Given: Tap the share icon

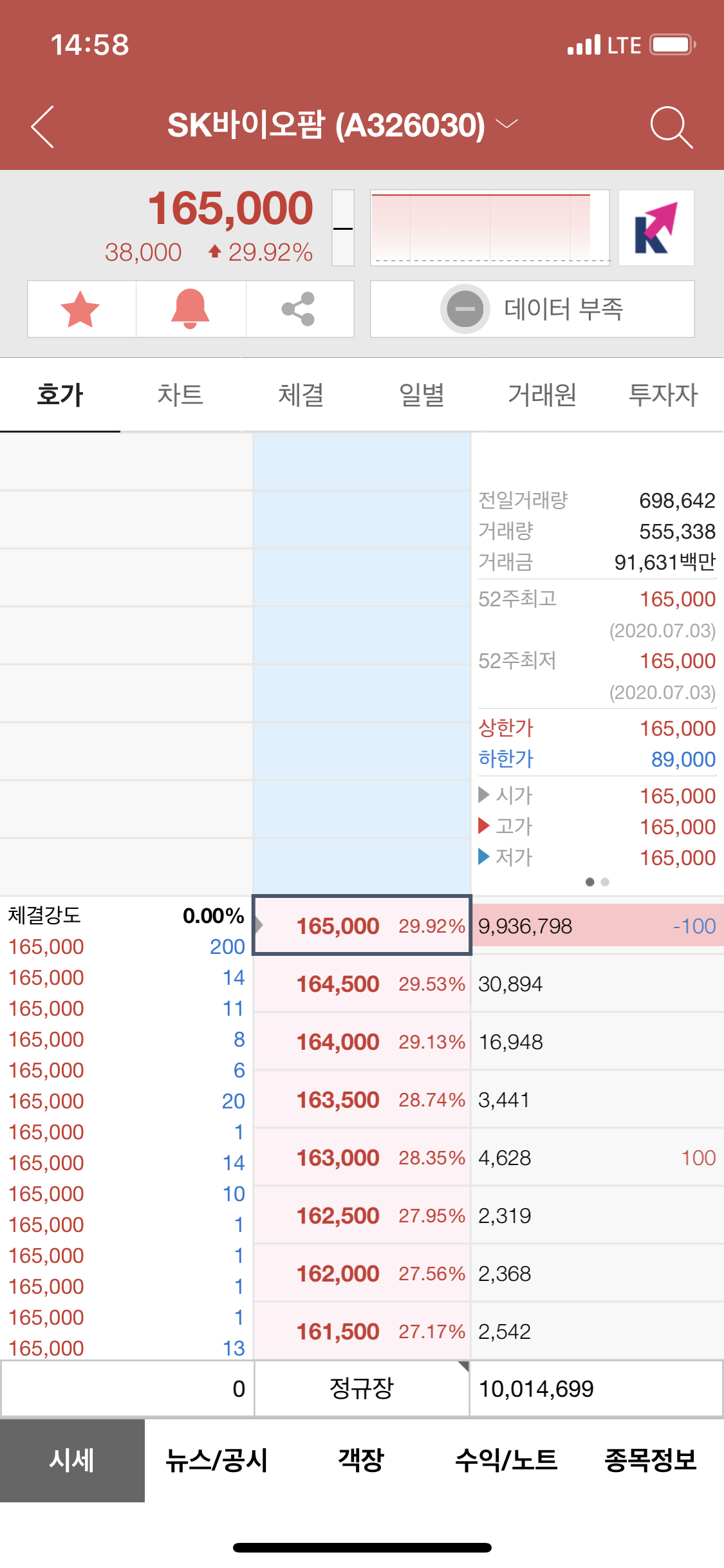Looking at the screenshot, I should (x=299, y=309).
